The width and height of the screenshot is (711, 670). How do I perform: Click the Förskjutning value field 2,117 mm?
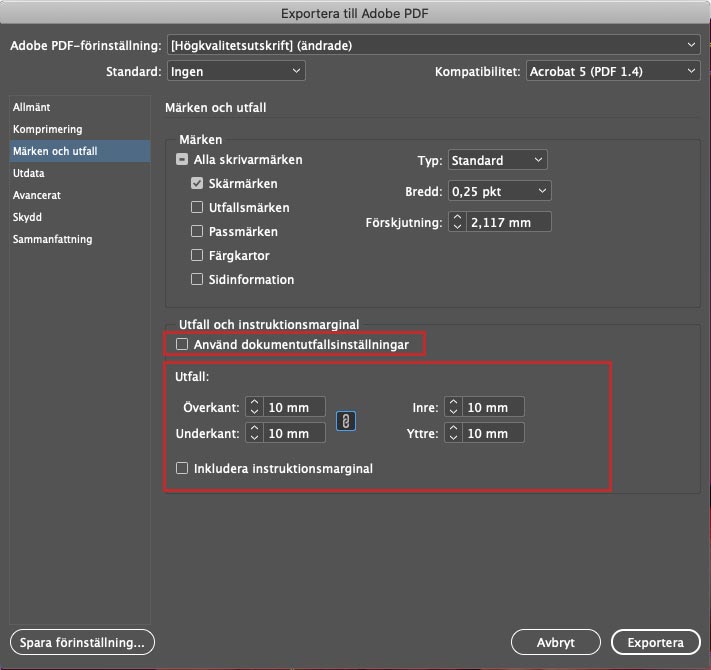coord(508,222)
